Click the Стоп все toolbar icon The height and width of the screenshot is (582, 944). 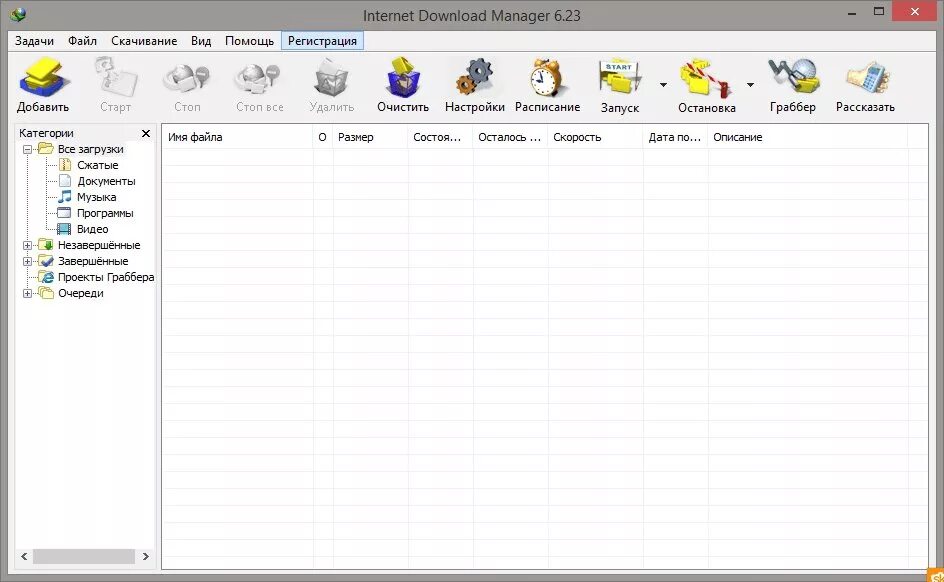tap(259, 78)
